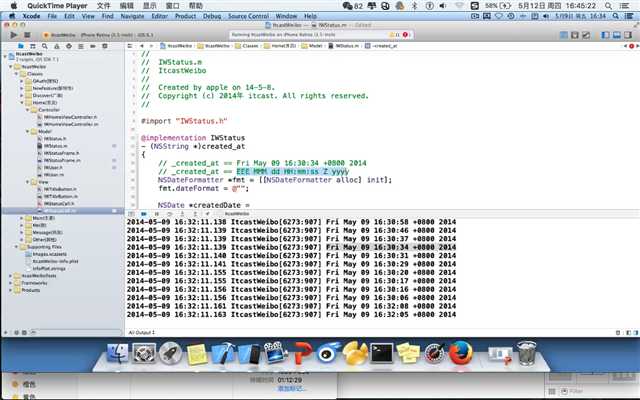Screen dimensions: 640x400
Task: Open the Find navigator magnifier icon
Action: pyautogui.click(x=44, y=46)
